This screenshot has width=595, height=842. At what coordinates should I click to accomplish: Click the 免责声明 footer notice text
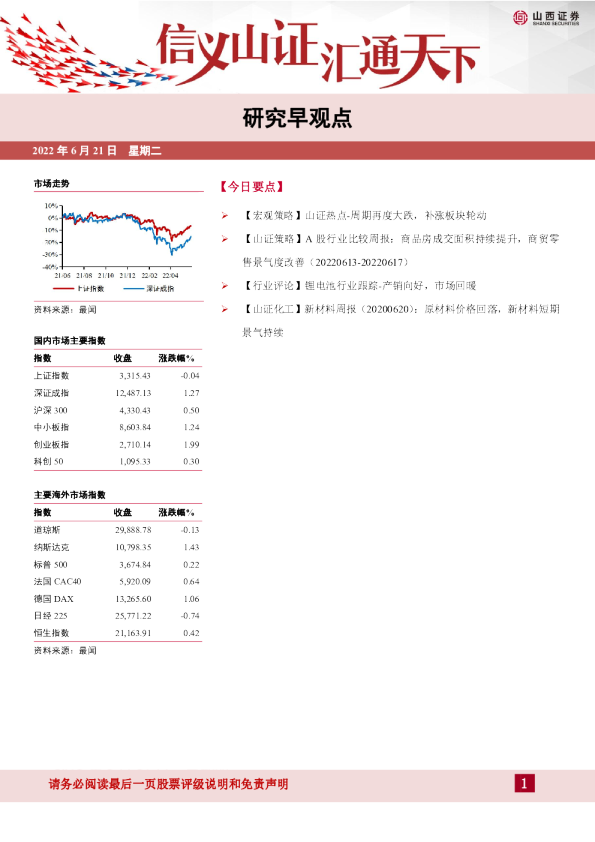click(x=168, y=784)
